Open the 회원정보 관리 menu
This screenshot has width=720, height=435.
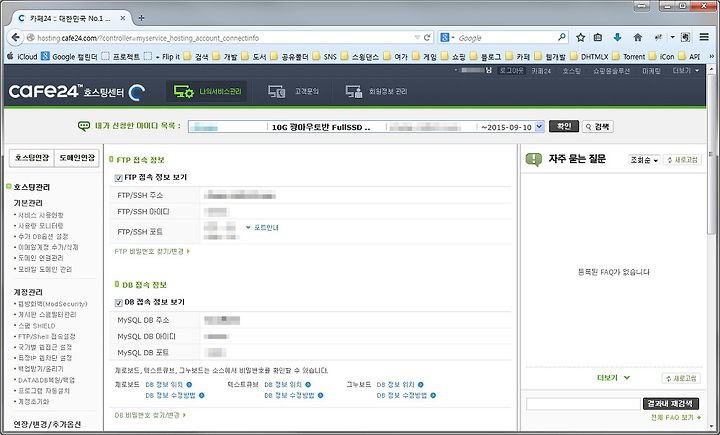point(376,91)
